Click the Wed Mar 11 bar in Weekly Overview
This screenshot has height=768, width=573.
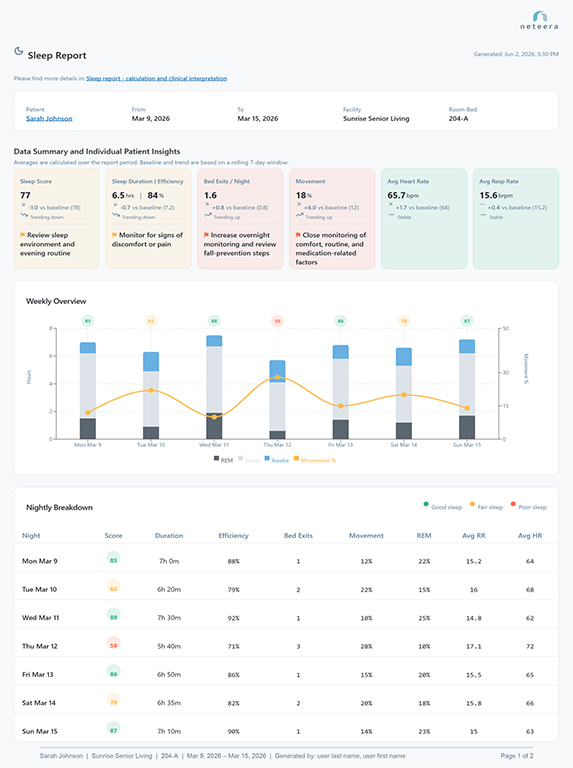point(214,387)
